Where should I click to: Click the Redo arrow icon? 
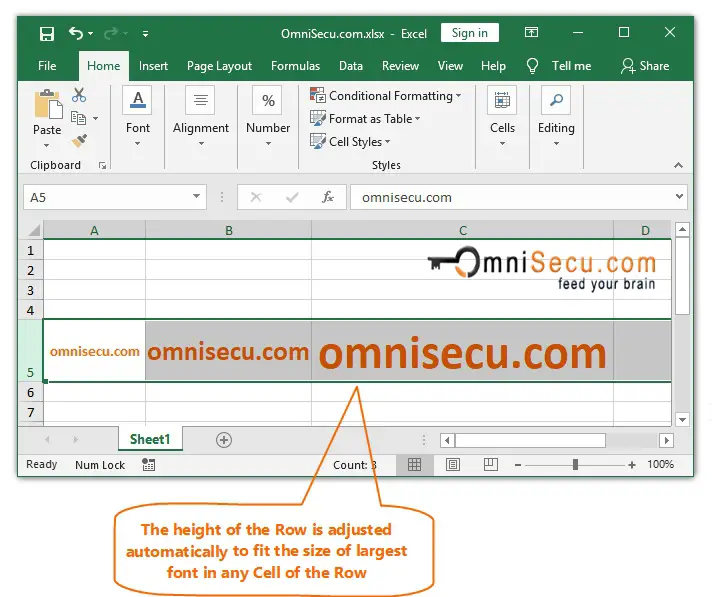tap(111, 33)
